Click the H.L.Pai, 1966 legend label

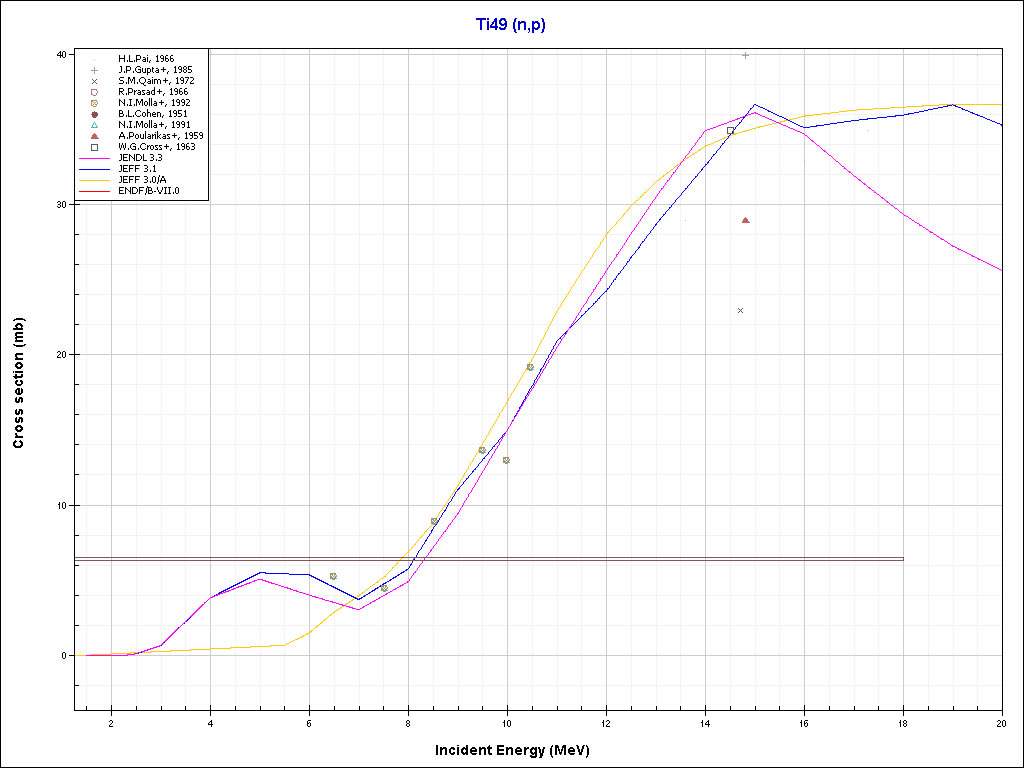pyautogui.click(x=146, y=59)
